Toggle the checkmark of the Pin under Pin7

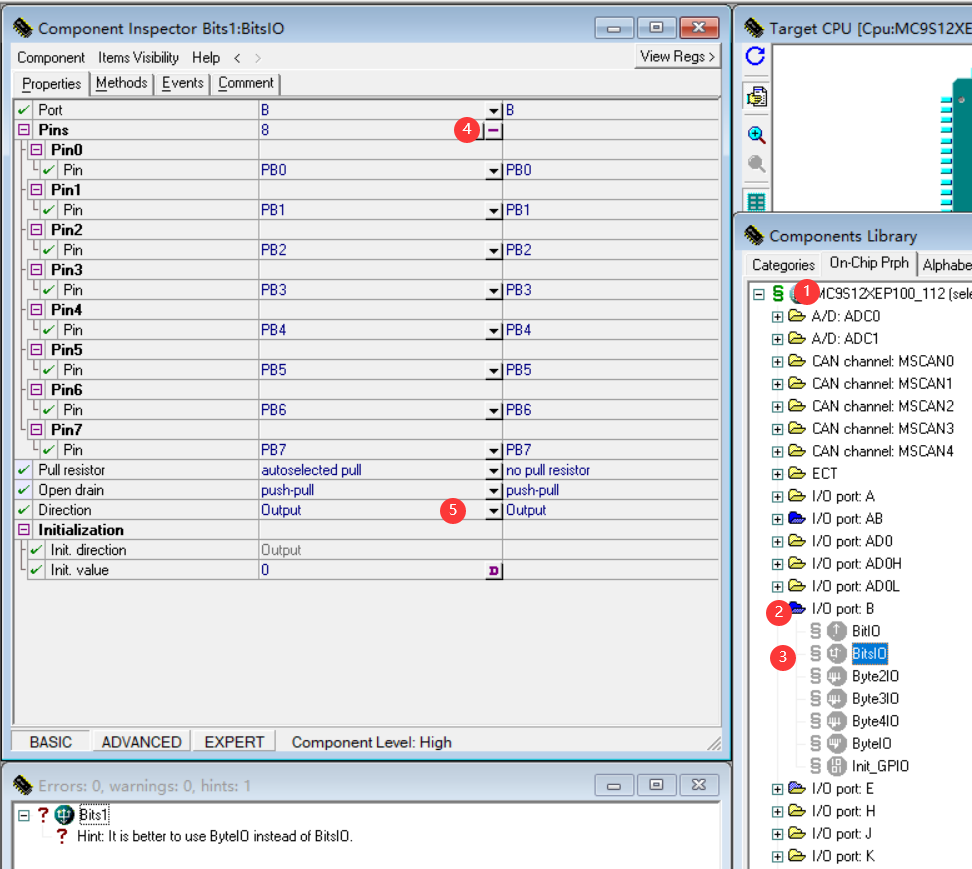49,450
